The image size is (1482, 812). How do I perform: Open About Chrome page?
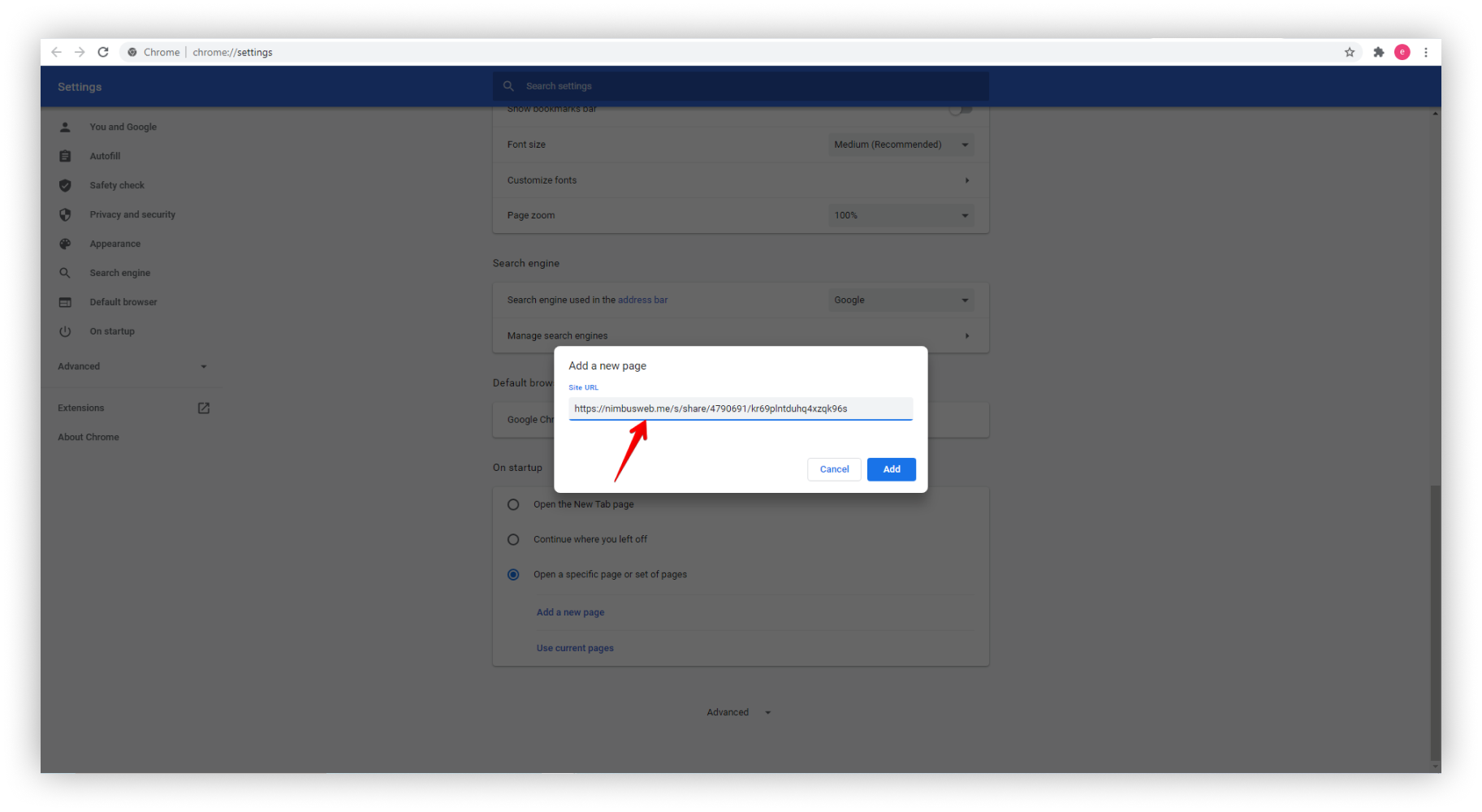pos(89,437)
